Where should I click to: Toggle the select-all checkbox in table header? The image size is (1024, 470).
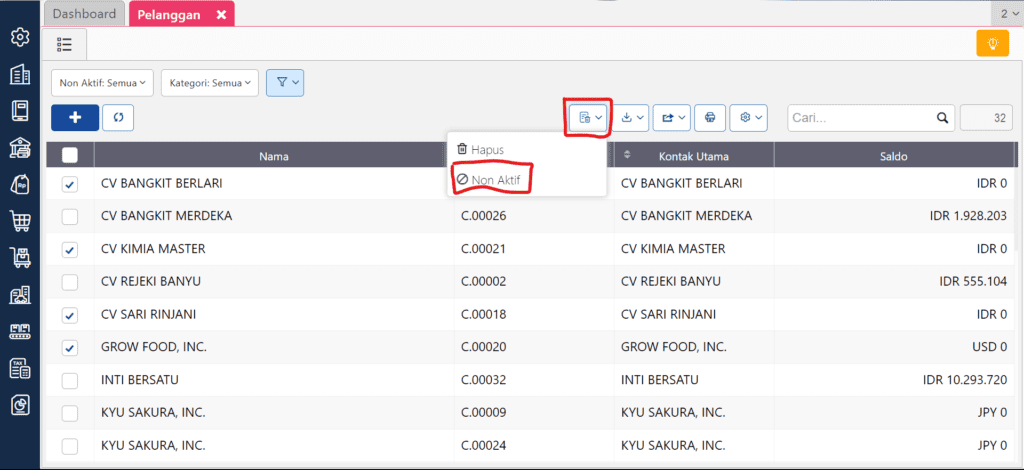[x=70, y=155]
